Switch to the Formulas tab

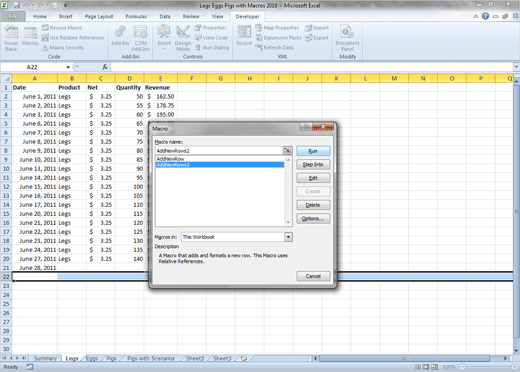click(x=136, y=16)
